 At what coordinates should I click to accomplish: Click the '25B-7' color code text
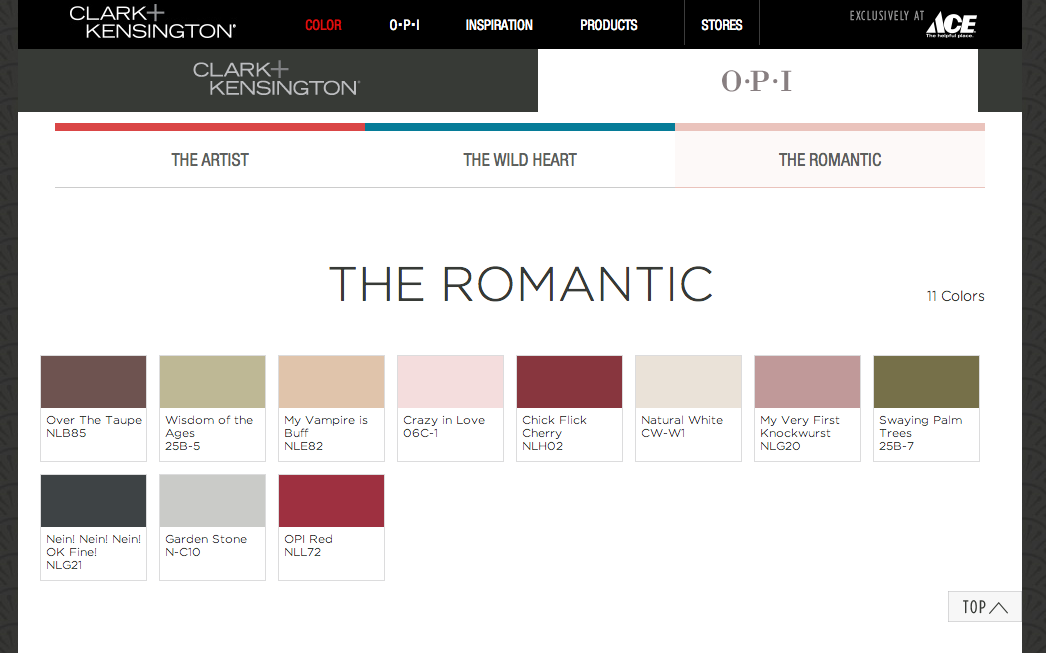896,446
